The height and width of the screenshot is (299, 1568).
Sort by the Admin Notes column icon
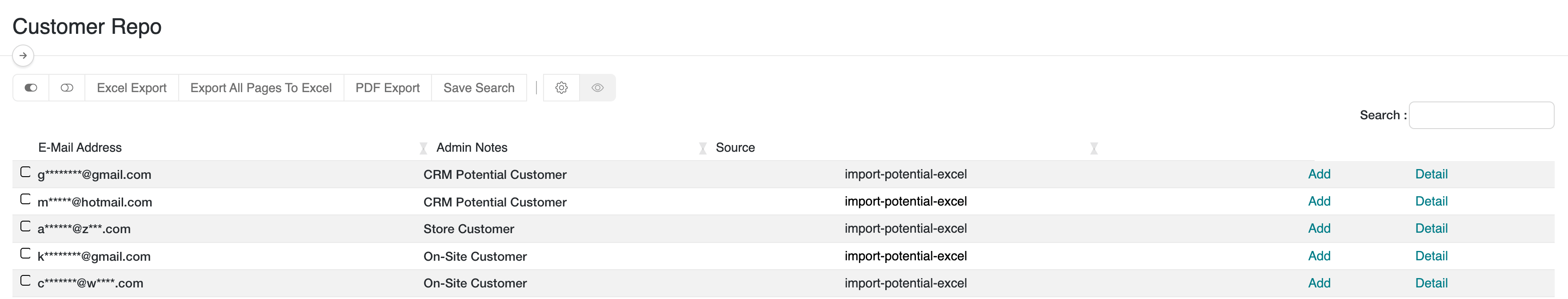[x=703, y=148]
